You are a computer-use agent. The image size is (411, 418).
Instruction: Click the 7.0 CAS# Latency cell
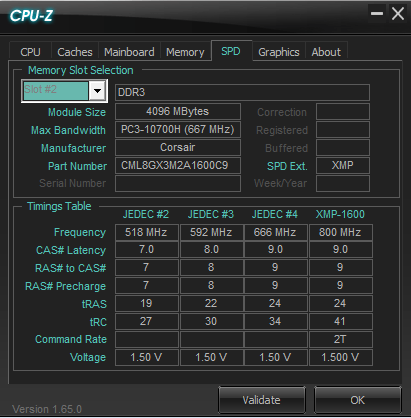click(x=146, y=250)
